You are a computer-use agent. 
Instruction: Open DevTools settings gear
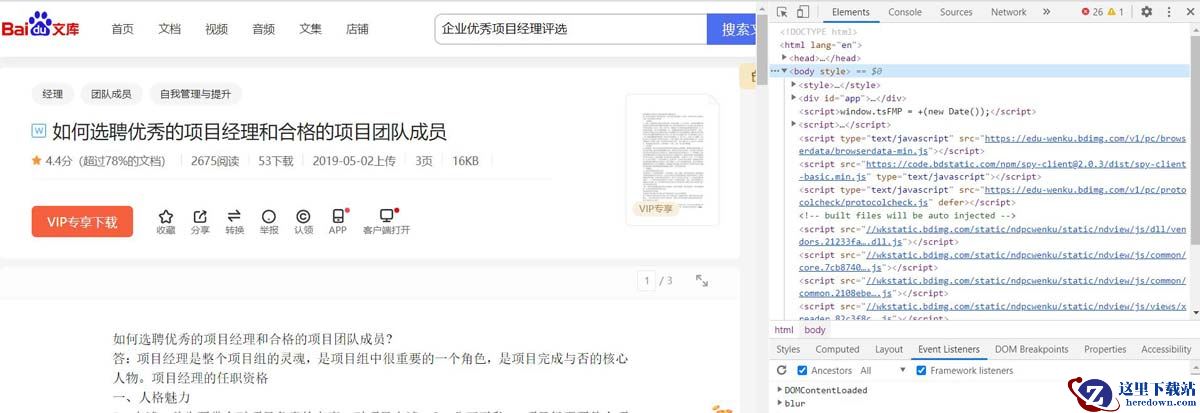1146,12
